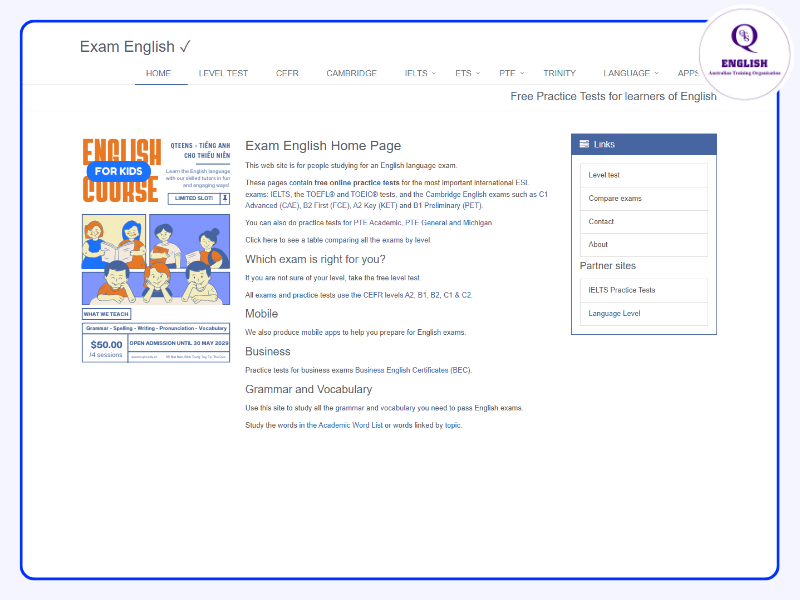Click the mobile apps link
Viewport: 800px width, 600px height.
pyautogui.click(x=320, y=333)
